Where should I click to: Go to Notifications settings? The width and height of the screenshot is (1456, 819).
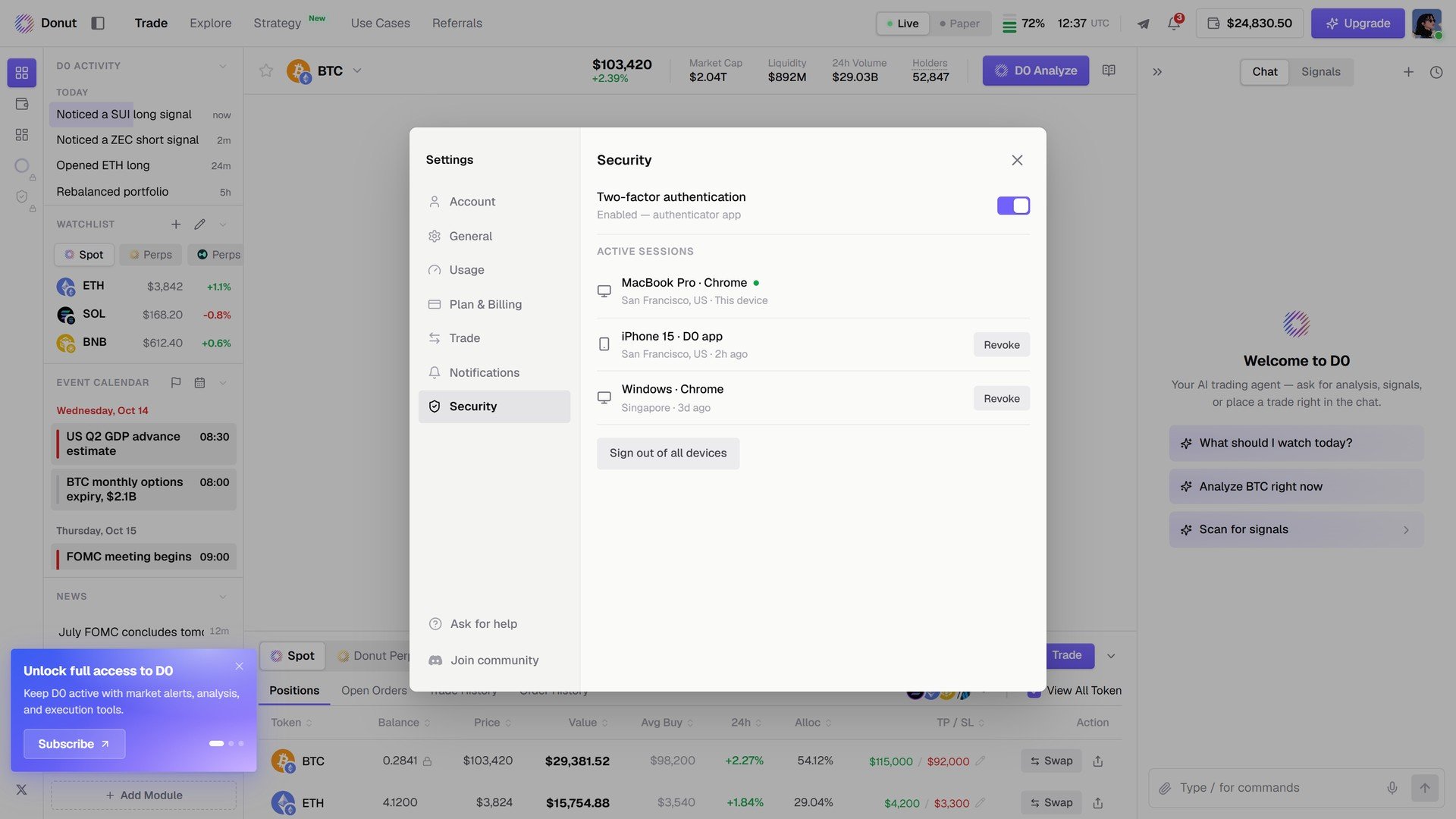tap(494, 372)
